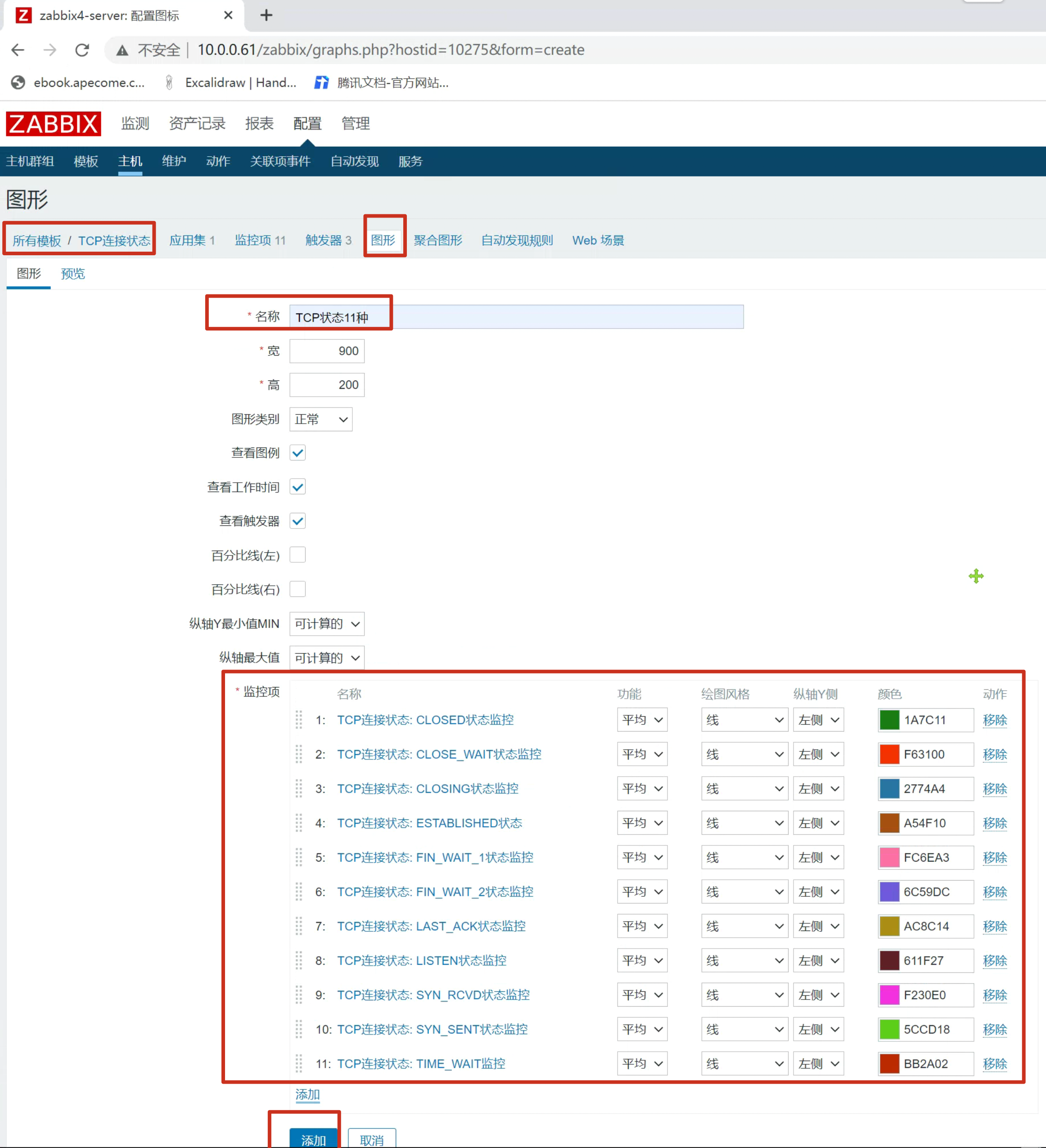
Task: Open Excalidraw bookmark icon
Action: pyautogui.click(x=169, y=82)
